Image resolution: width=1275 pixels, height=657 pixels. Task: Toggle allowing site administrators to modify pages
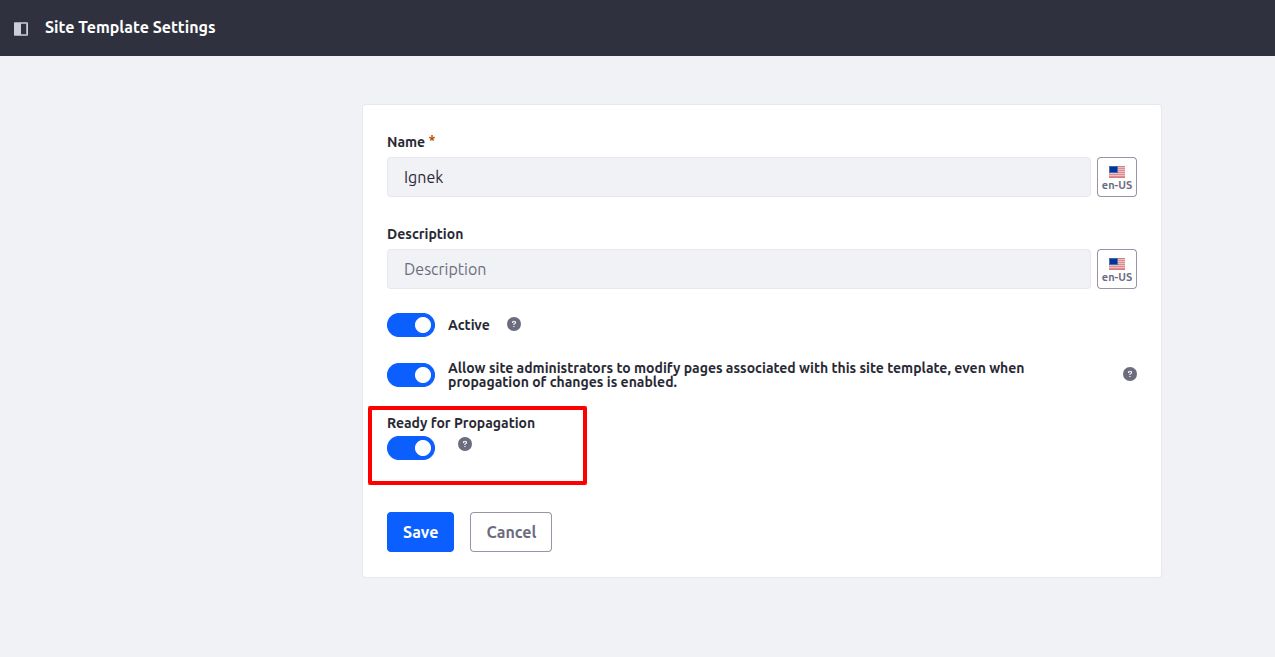411,375
